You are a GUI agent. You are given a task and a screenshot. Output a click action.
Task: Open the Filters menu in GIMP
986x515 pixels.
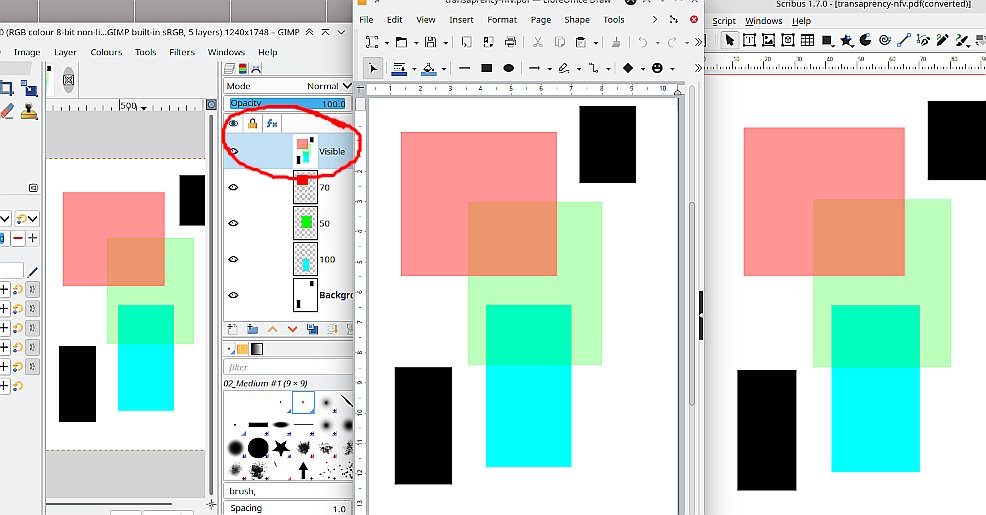(x=182, y=52)
